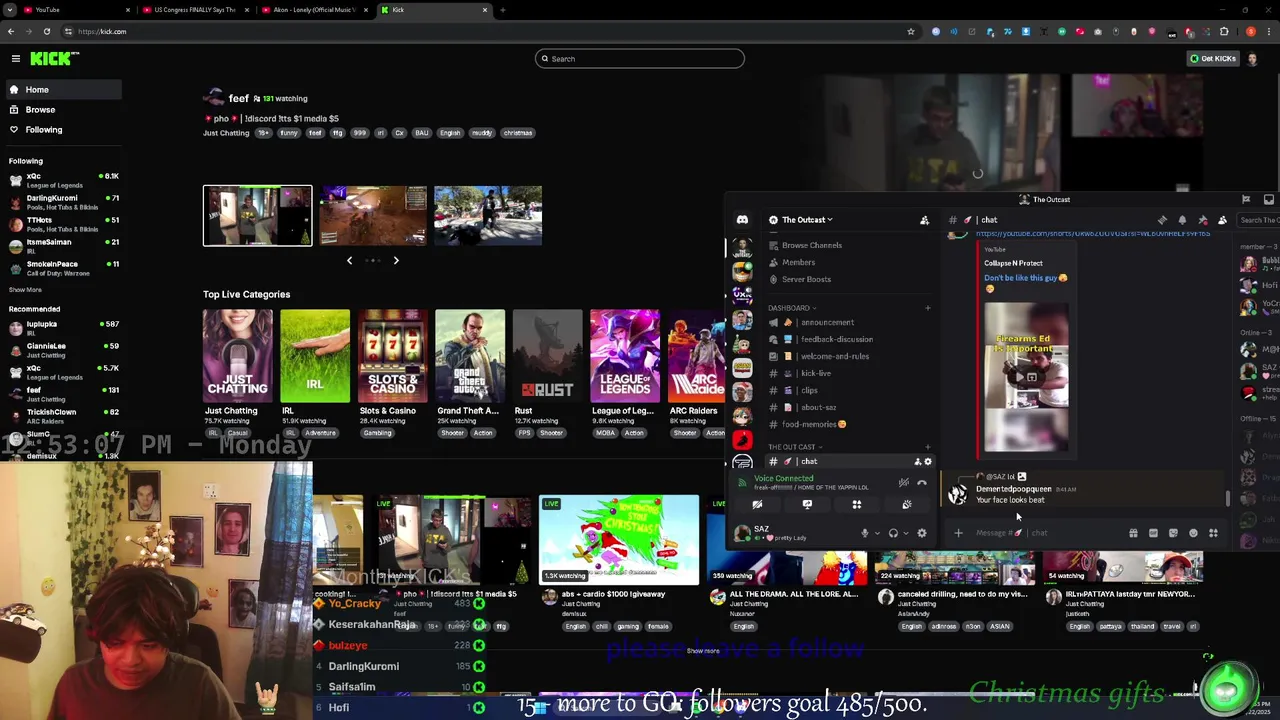Open Following in the Kick sidebar
The width and height of the screenshot is (1280, 720).
[x=62, y=130]
